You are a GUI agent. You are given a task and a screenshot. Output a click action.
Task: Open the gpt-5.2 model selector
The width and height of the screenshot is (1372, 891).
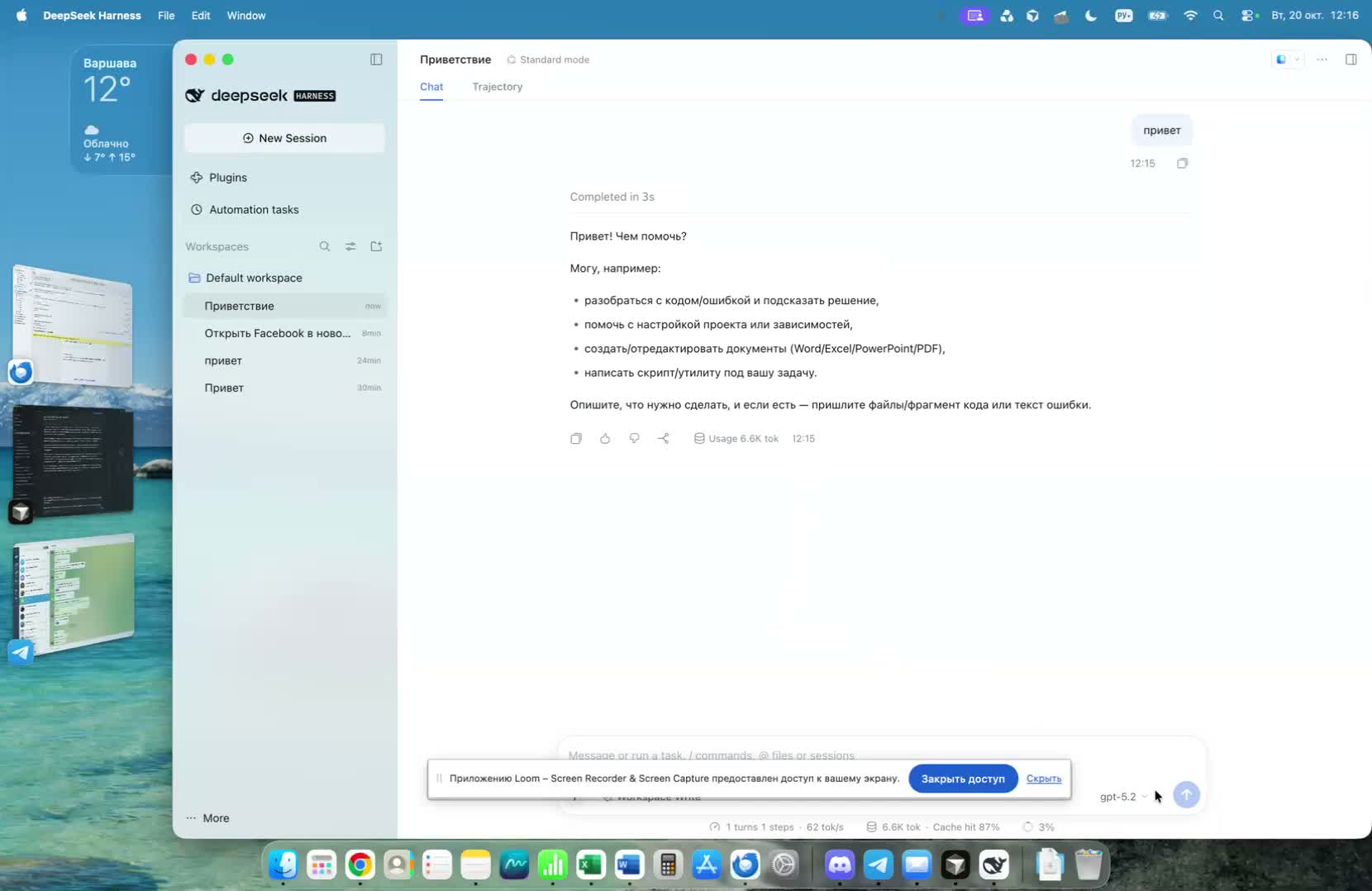coord(1123,797)
